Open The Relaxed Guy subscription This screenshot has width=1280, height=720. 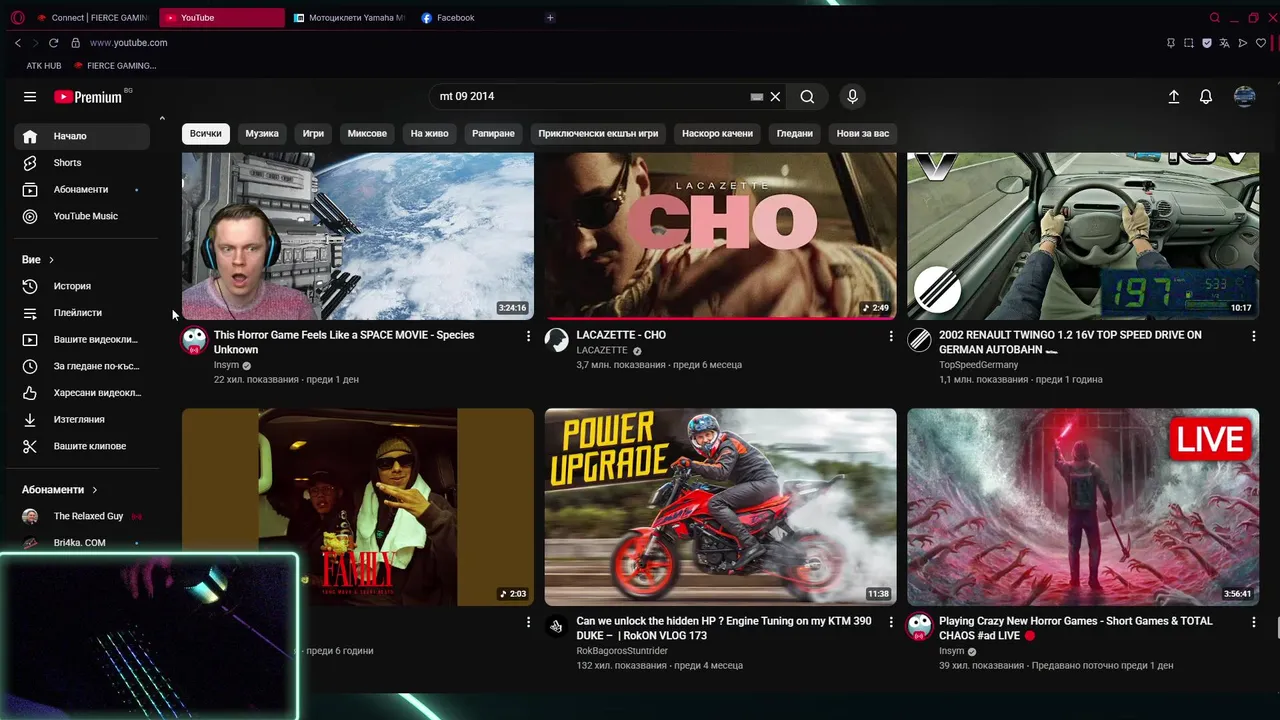82,516
